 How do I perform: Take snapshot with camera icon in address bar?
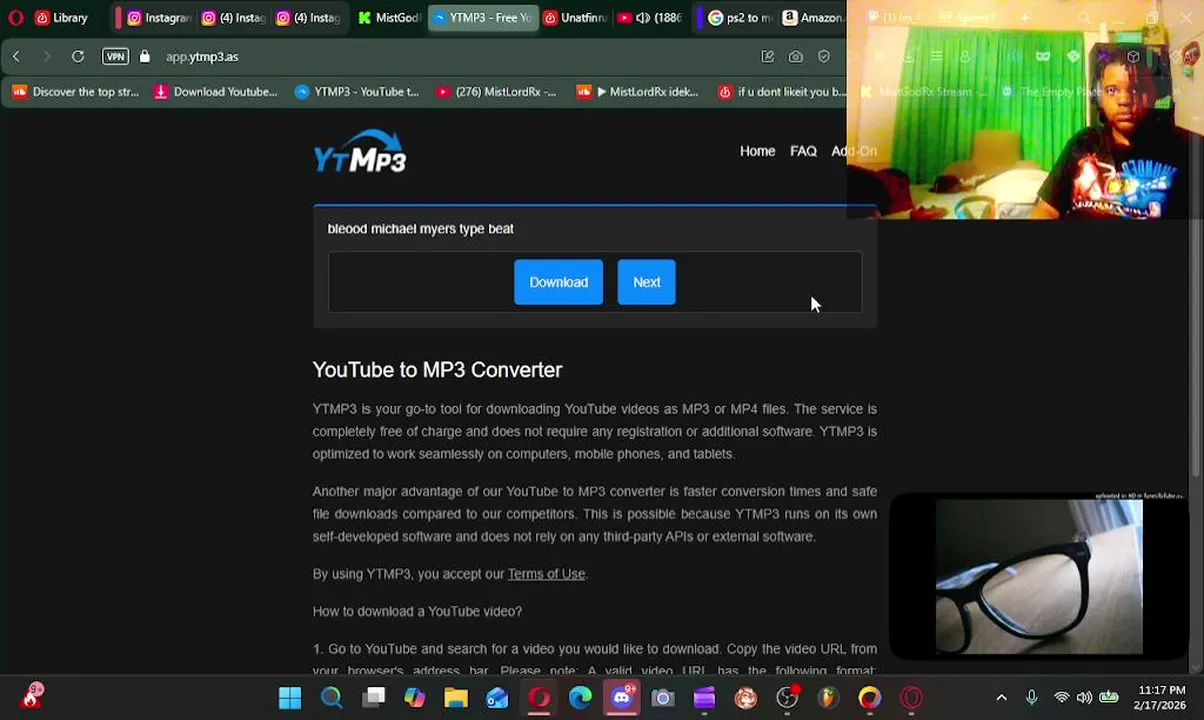click(796, 57)
